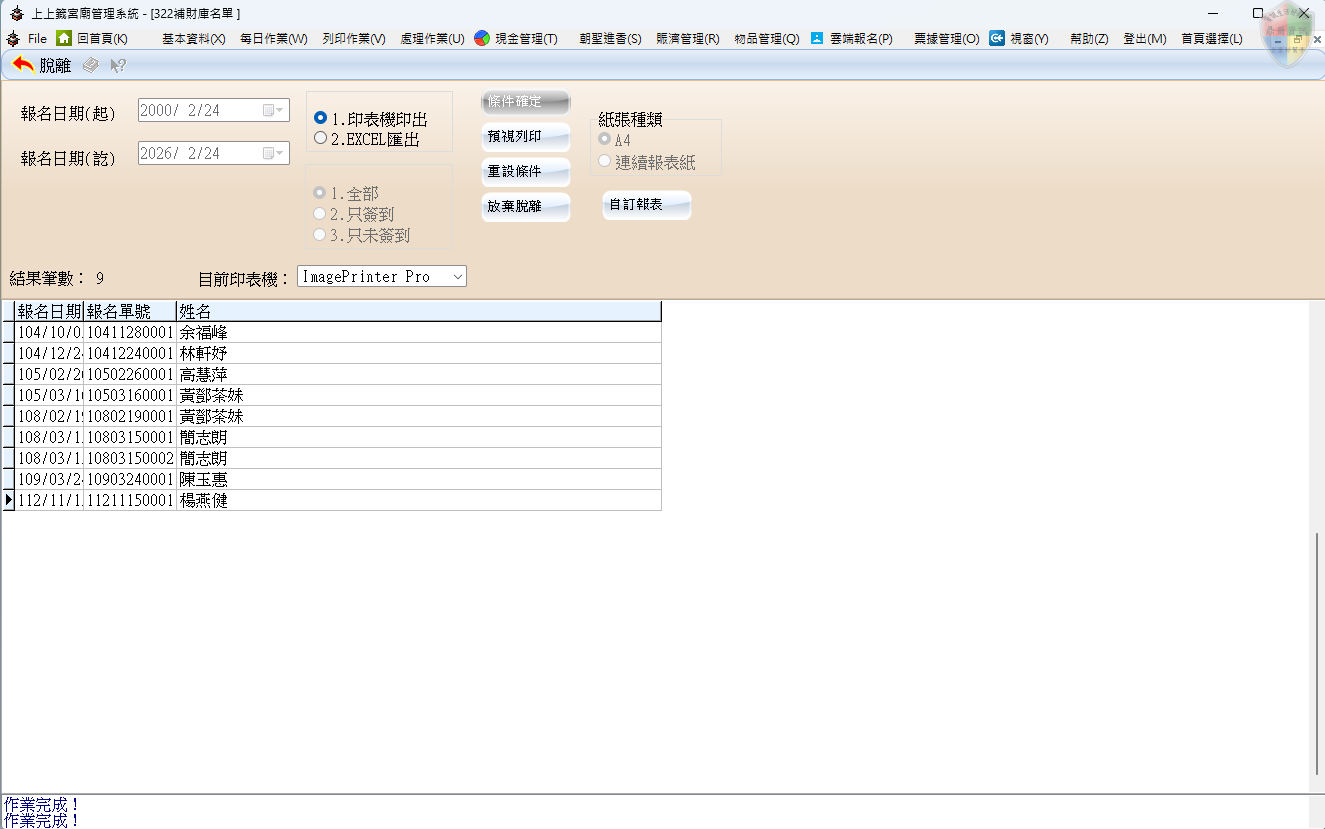Screen dimensions: 1325x829
Task: Click the vertical scrollbar thumb on right
Action: click(x=1316, y=650)
